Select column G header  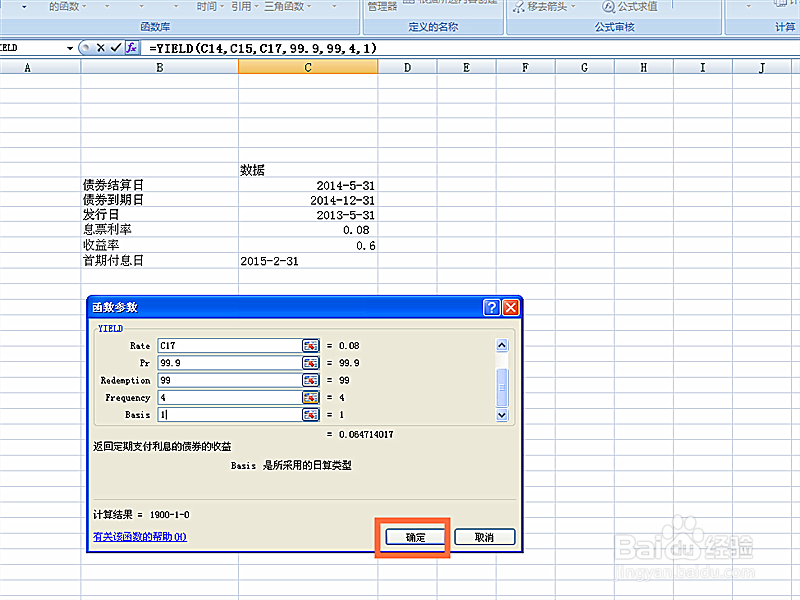[x=585, y=67]
